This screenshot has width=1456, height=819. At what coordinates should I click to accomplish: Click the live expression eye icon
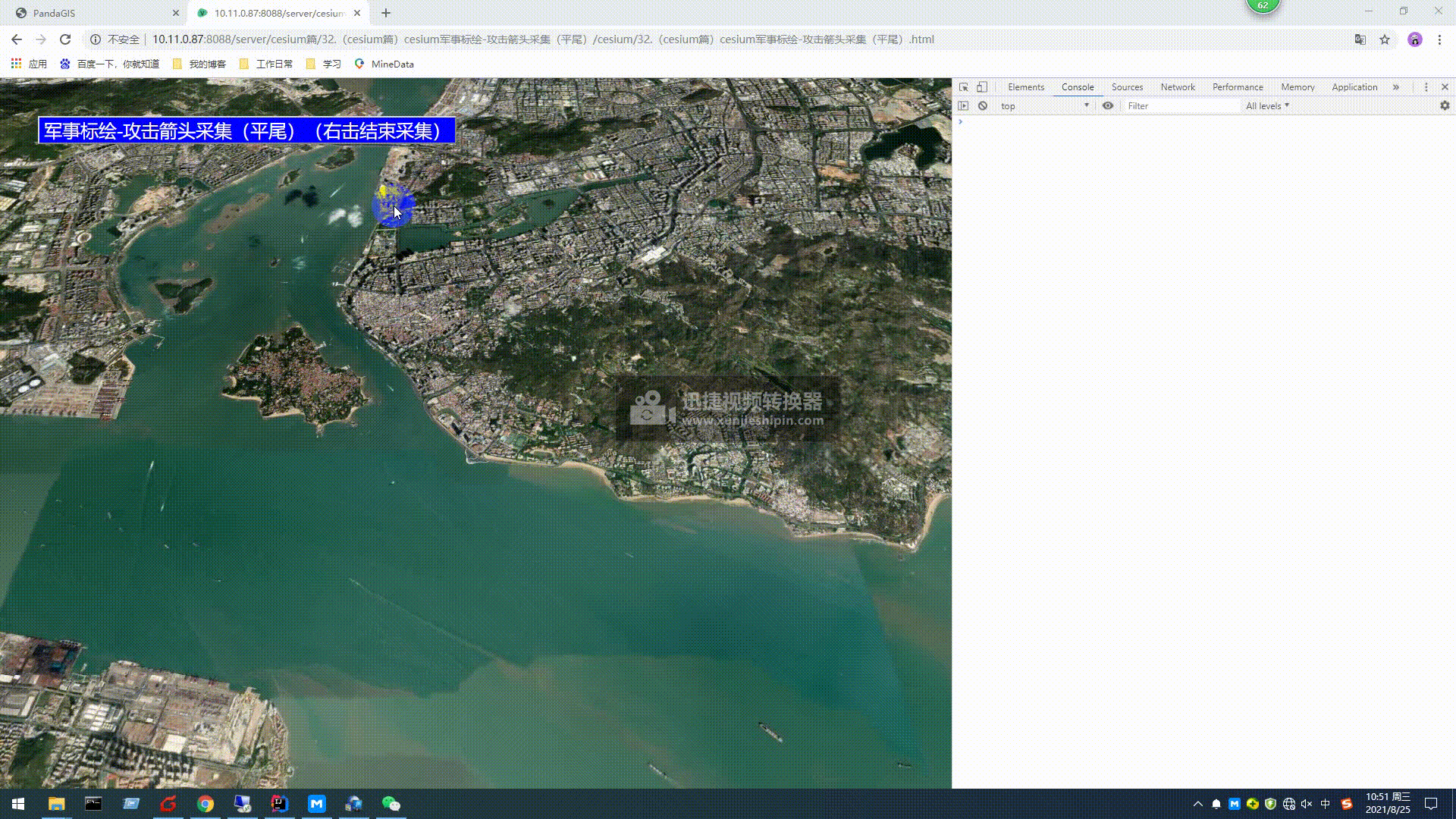click(x=1108, y=106)
